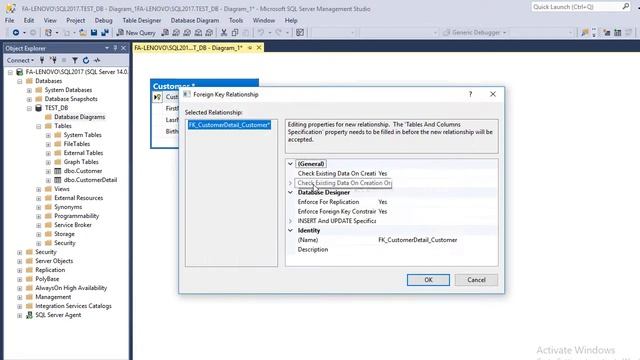Click the Save All disks icon
Screen dimensions: 640x360
click(x=105, y=33)
